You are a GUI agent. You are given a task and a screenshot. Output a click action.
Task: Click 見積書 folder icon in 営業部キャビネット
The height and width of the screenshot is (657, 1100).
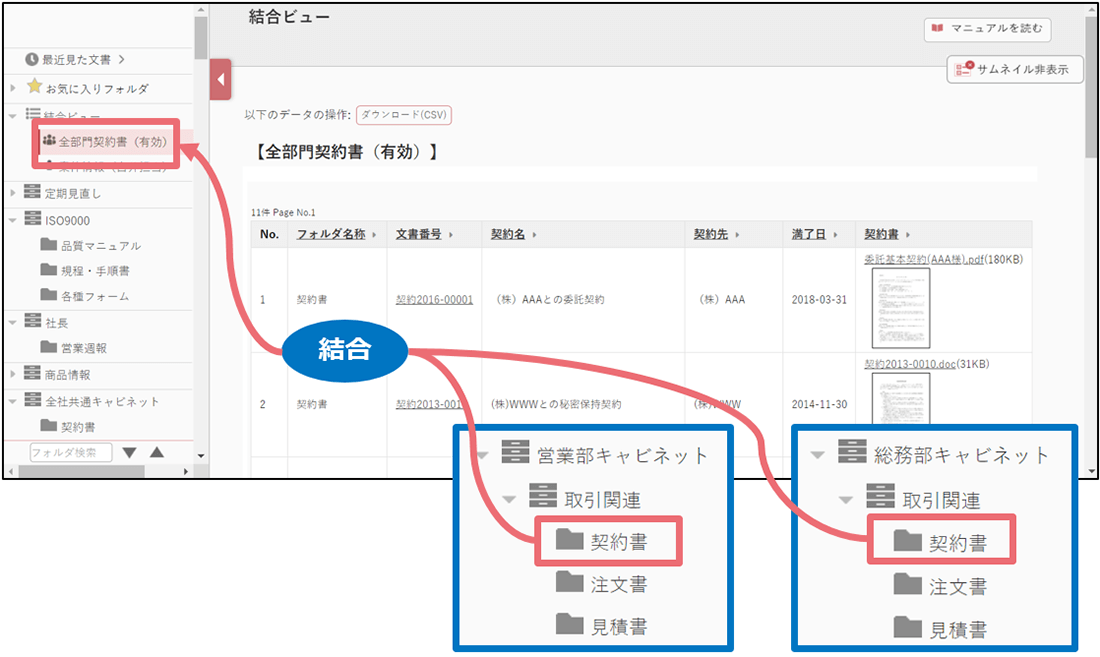(570, 623)
